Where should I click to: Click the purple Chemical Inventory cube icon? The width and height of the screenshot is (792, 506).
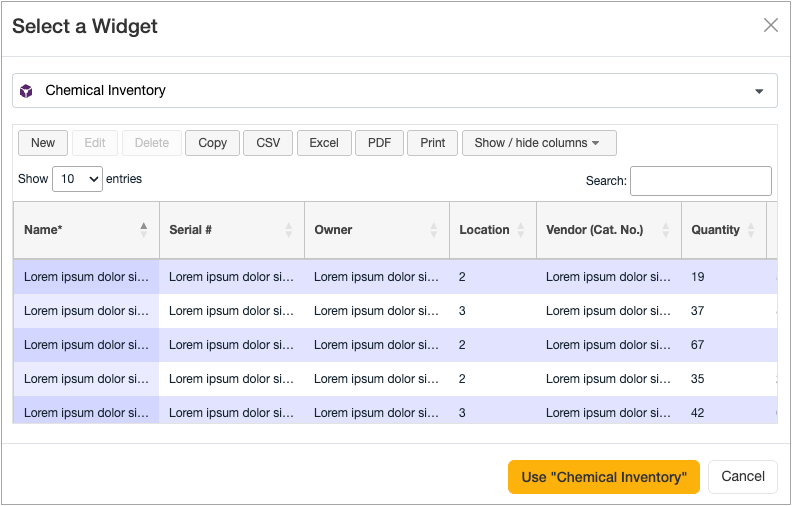(x=27, y=91)
